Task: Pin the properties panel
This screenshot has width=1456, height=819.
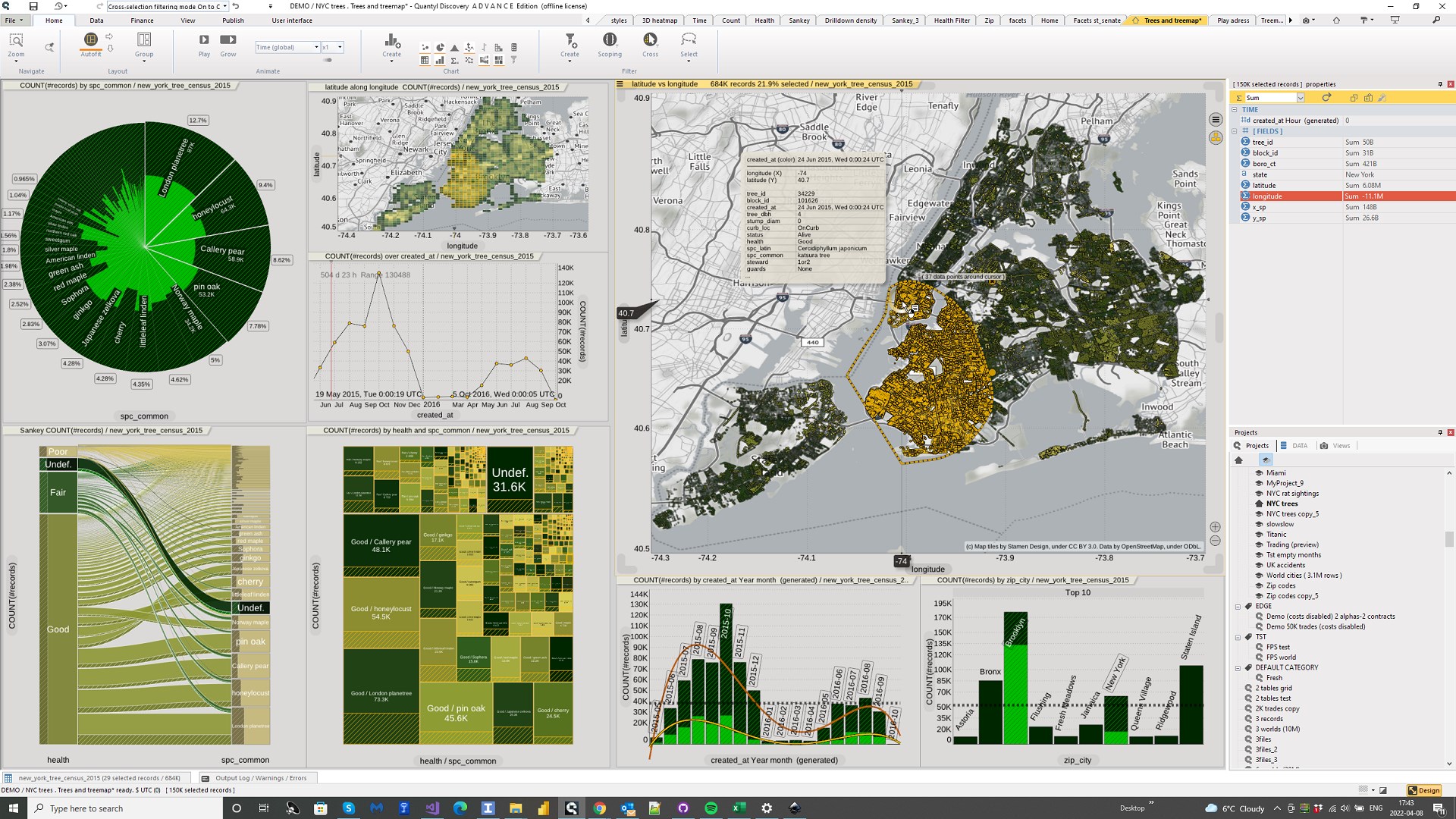Action: [x=1440, y=84]
